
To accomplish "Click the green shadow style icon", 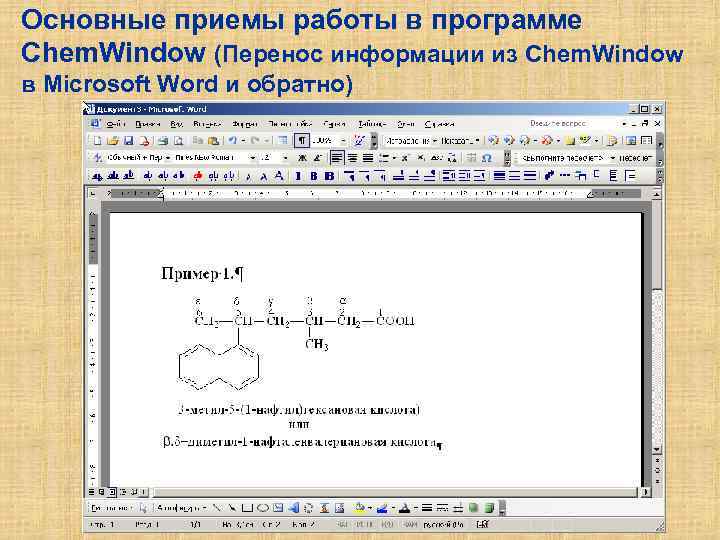I will 473,508.
